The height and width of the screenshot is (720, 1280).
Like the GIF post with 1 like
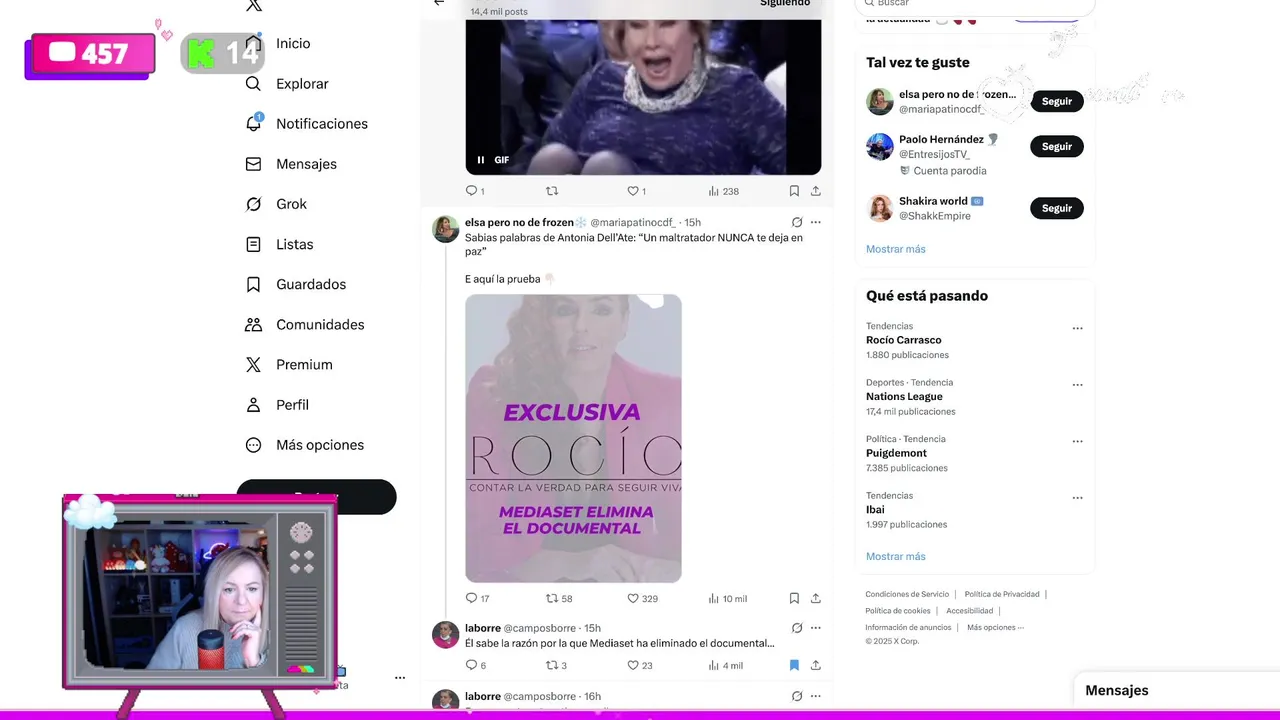click(x=636, y=191)
